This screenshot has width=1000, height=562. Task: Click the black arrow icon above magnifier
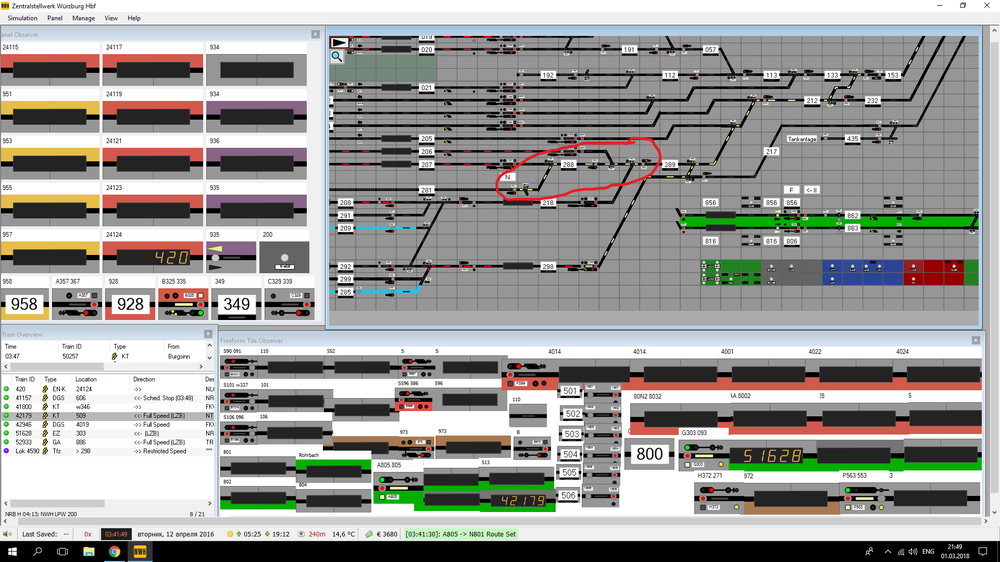(340, 42)
